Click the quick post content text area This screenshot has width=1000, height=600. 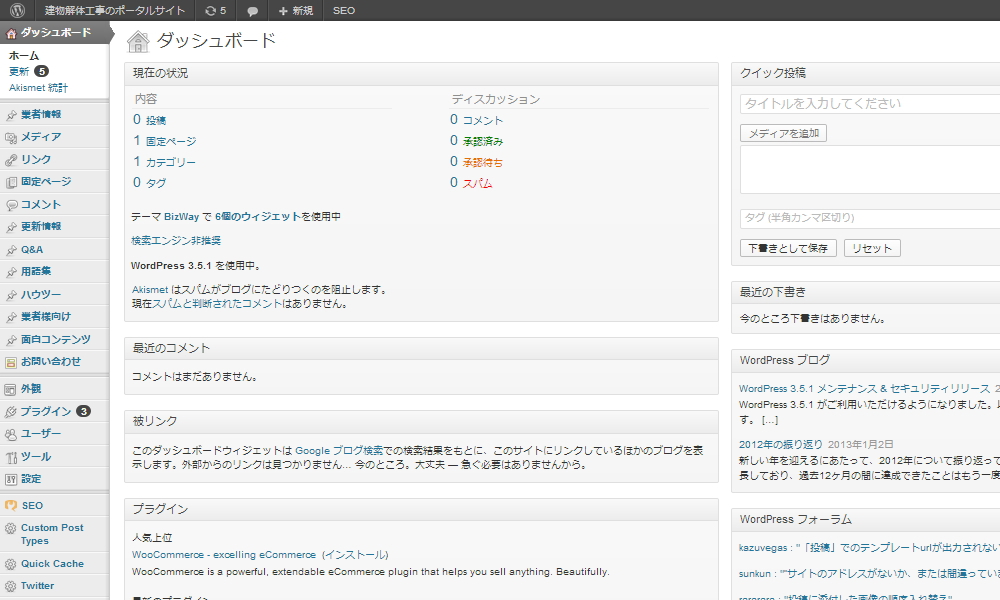870,170
